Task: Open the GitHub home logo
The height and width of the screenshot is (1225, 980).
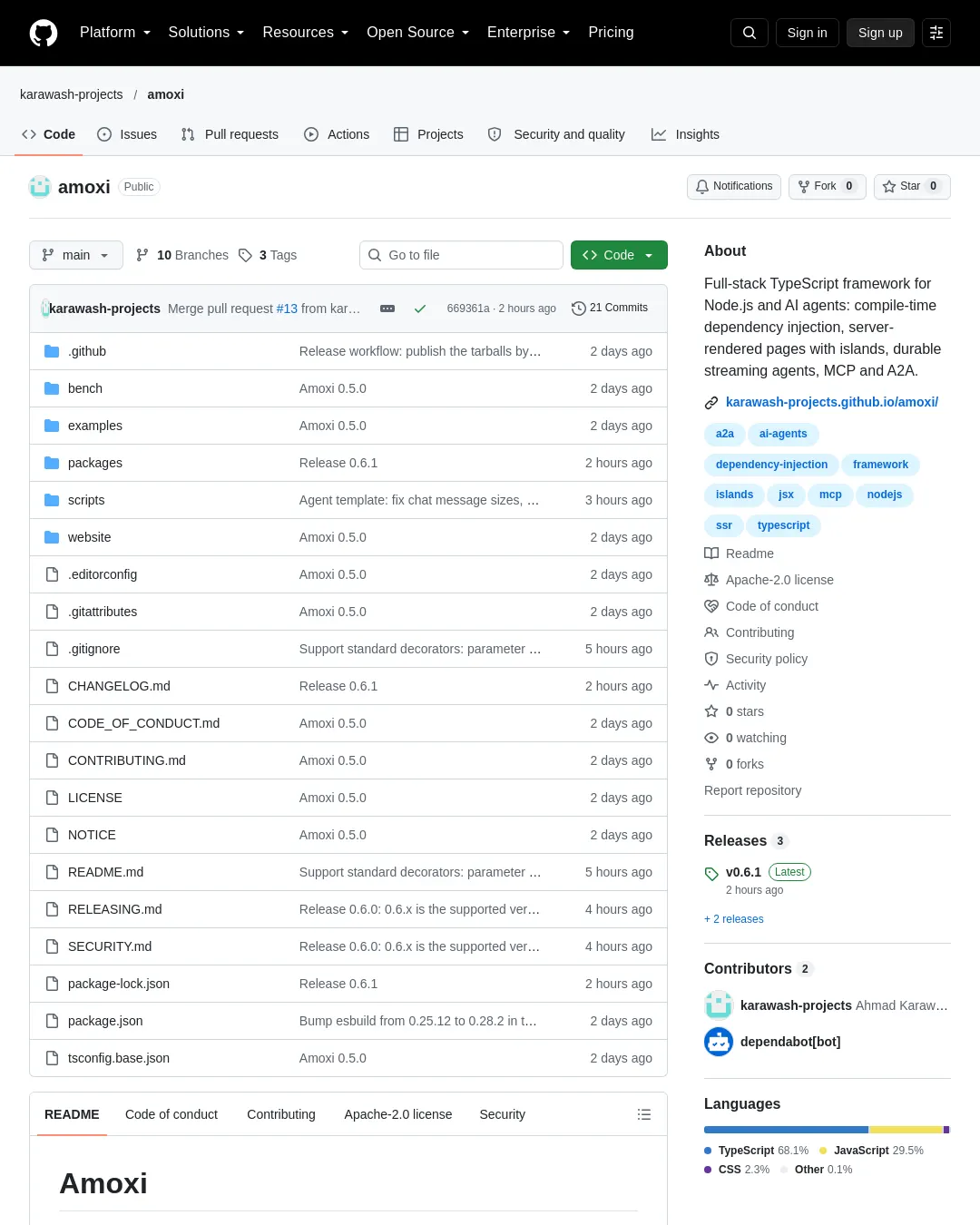Action: [x=44, y=33]
